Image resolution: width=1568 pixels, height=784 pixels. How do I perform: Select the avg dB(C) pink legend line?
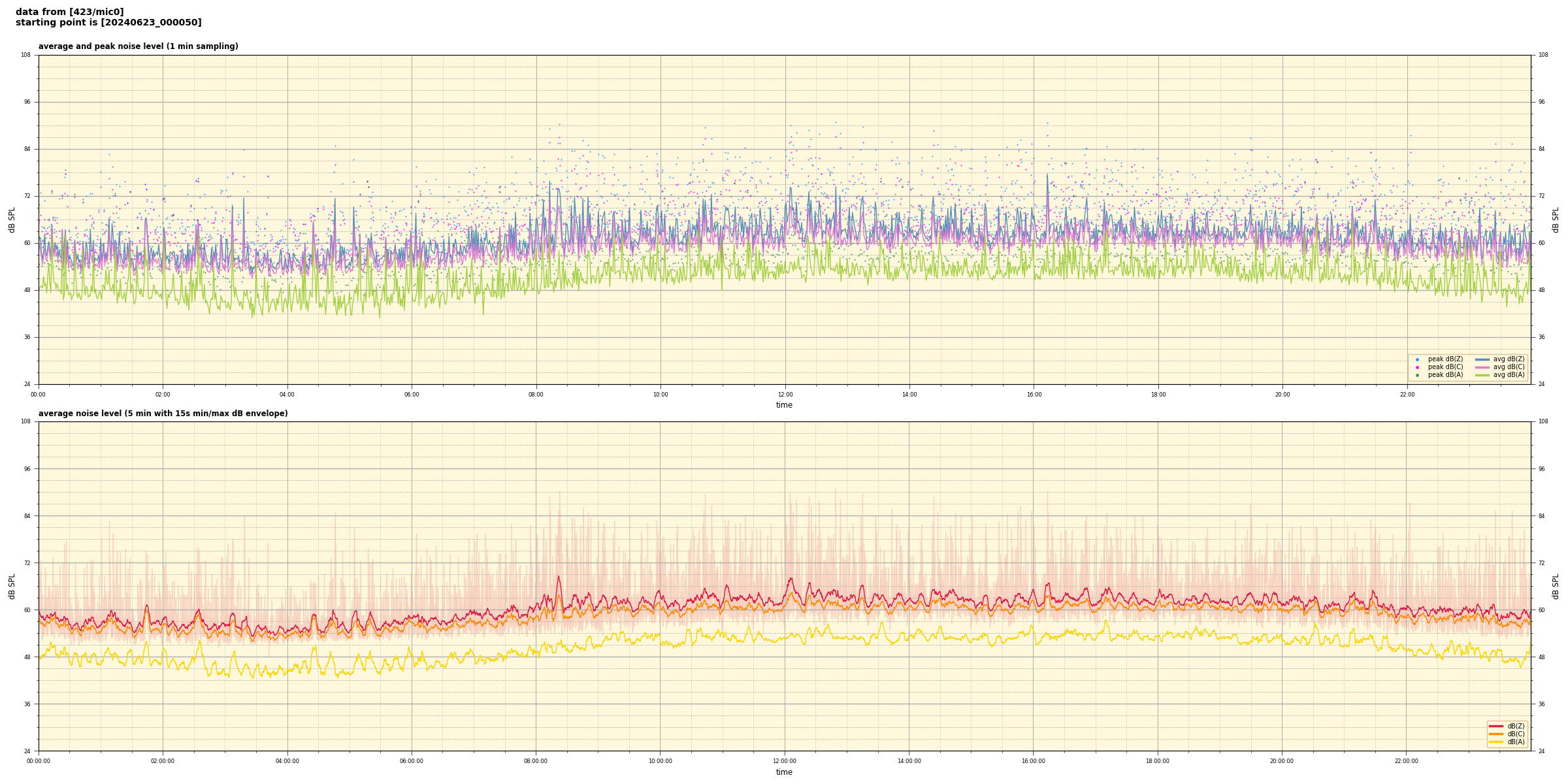[x=1482, y=367]
